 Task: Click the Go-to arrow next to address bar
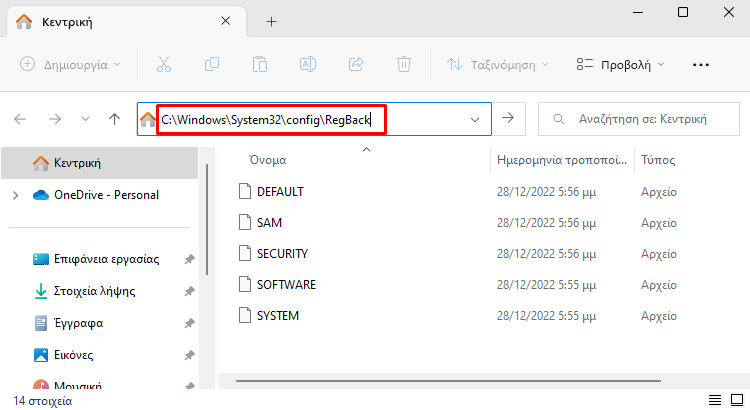point(508,118)
